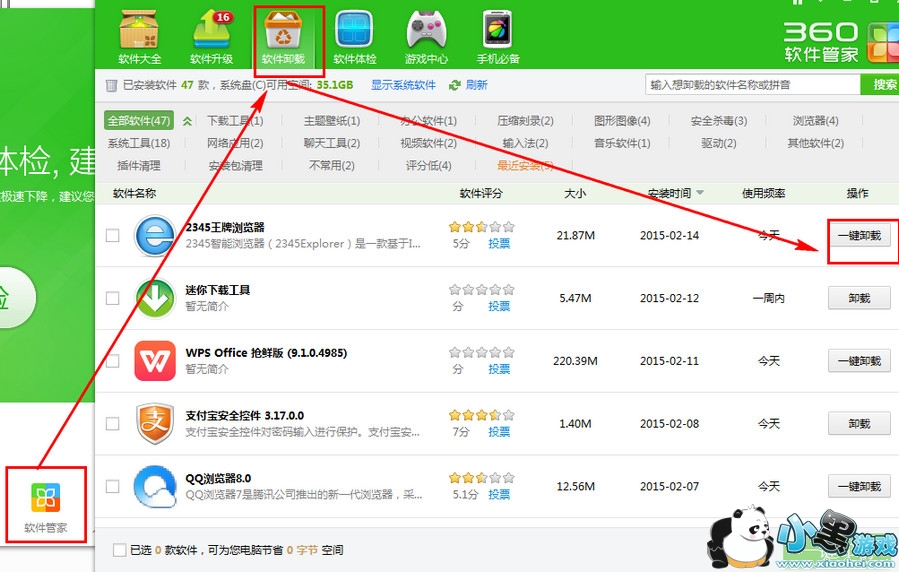Select the 图形图像(4) category
This screenshot has height=572, width=899.
pyautogui.click(x=622, y=121)
